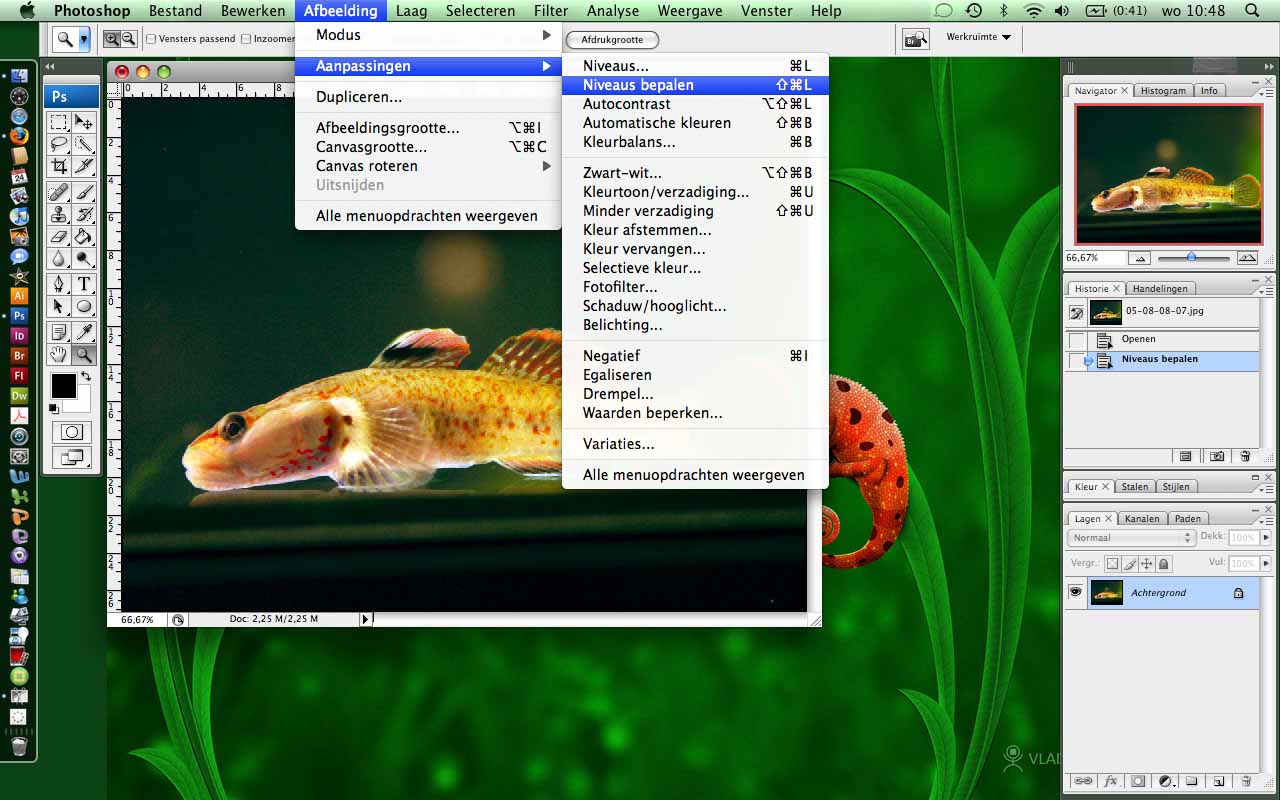Image resolution: width=1280 pixels, height=800 pixels.
Task: Toggle the lock transparent pixels button
Action: click(1112, 564)
